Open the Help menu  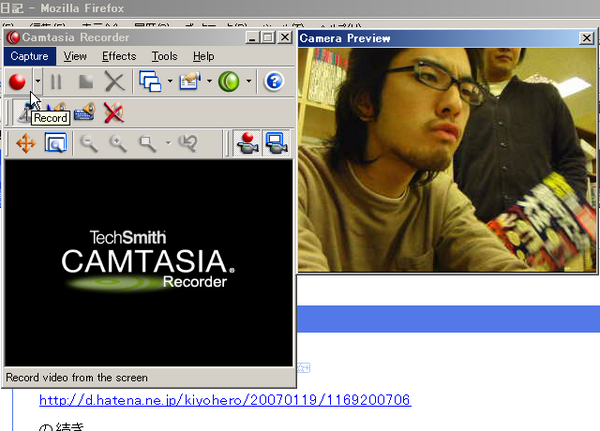(204, 56)
